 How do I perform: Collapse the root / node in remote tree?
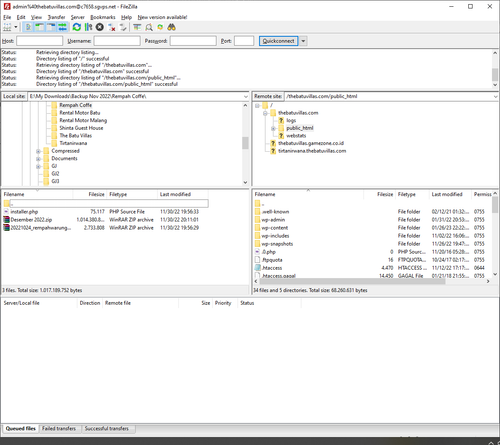coord(257,106)
